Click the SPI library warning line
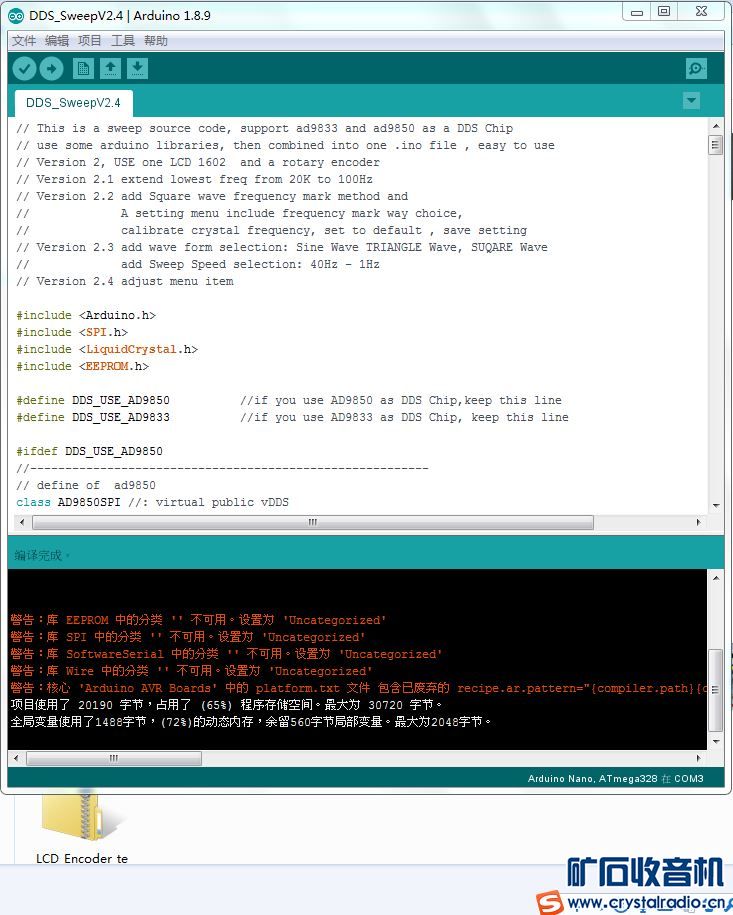 (x=187, y=637)
